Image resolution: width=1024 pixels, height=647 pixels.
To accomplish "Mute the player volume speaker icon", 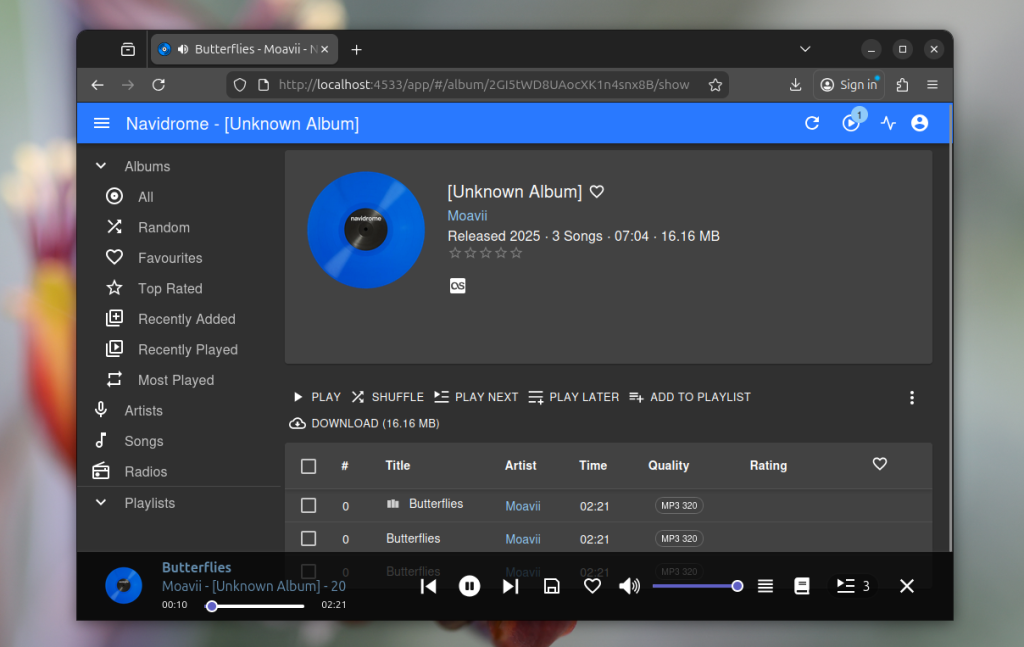I will click(629, 586).
